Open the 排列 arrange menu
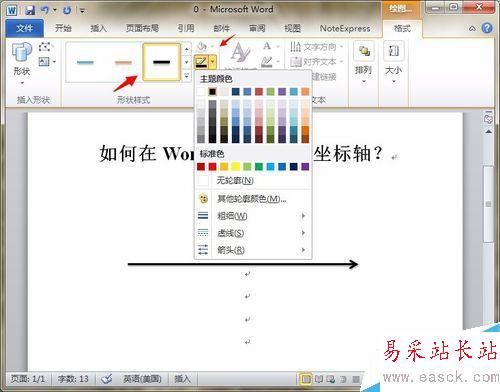 pos(363,63)
